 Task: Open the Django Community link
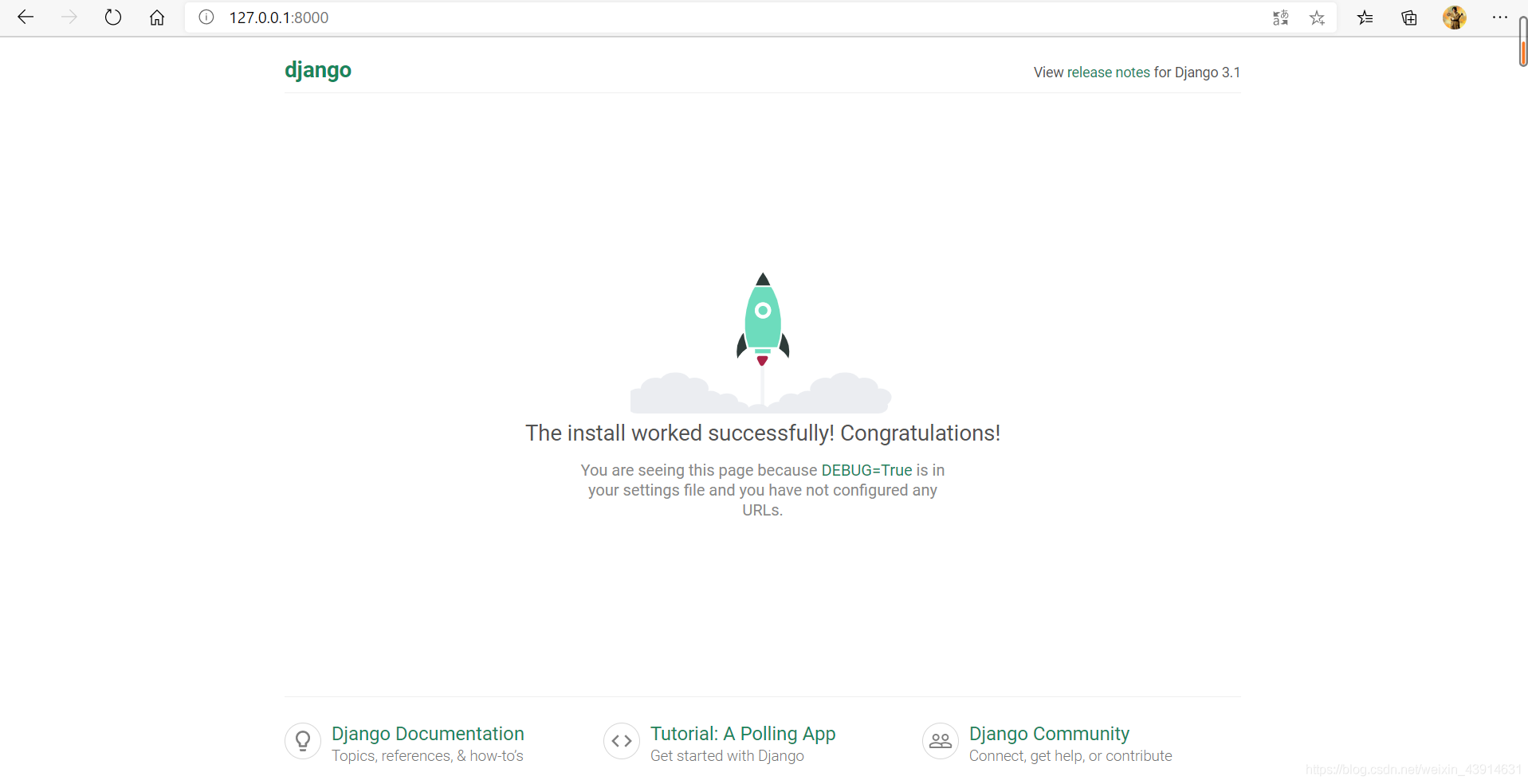(1049, 734)
